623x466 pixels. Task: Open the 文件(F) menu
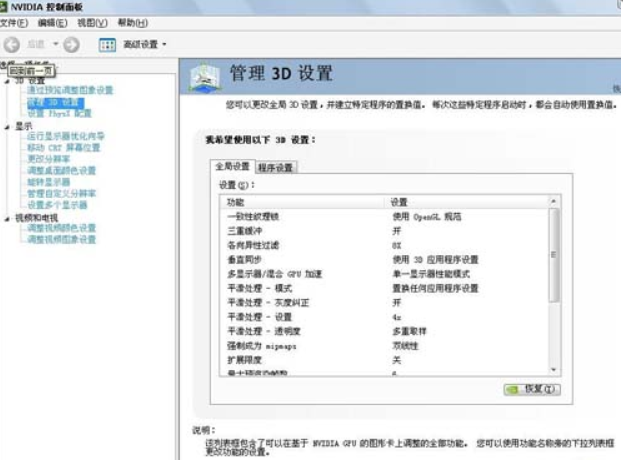click(14, 23)
